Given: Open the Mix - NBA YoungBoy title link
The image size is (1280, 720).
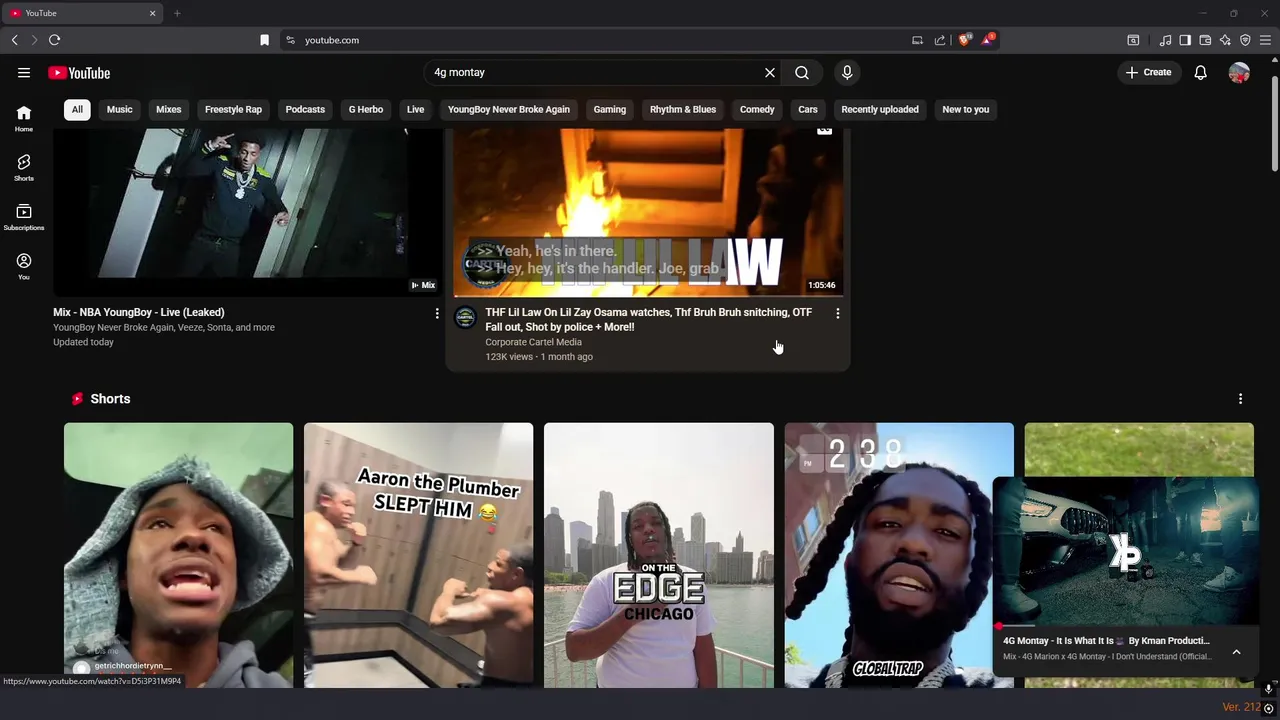Looking at the screenshot, I should click(139, 312).
